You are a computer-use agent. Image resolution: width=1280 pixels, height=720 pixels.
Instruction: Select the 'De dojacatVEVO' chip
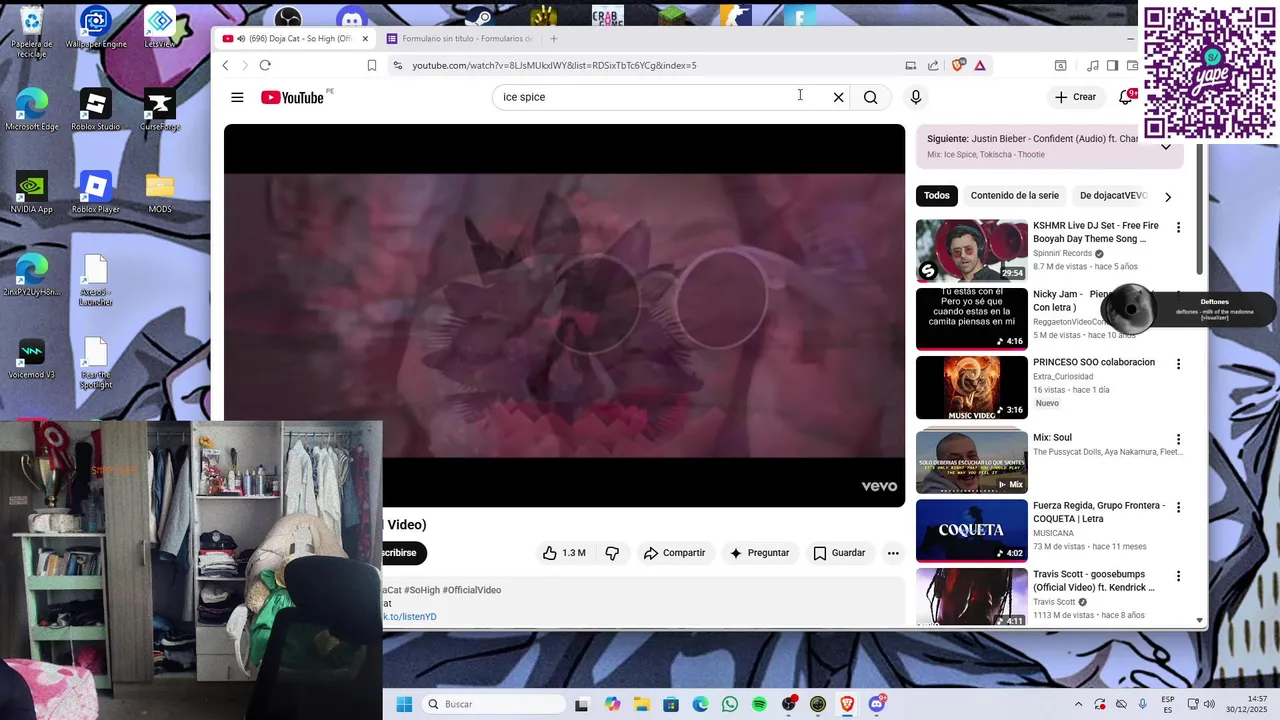click(1113, 196)
